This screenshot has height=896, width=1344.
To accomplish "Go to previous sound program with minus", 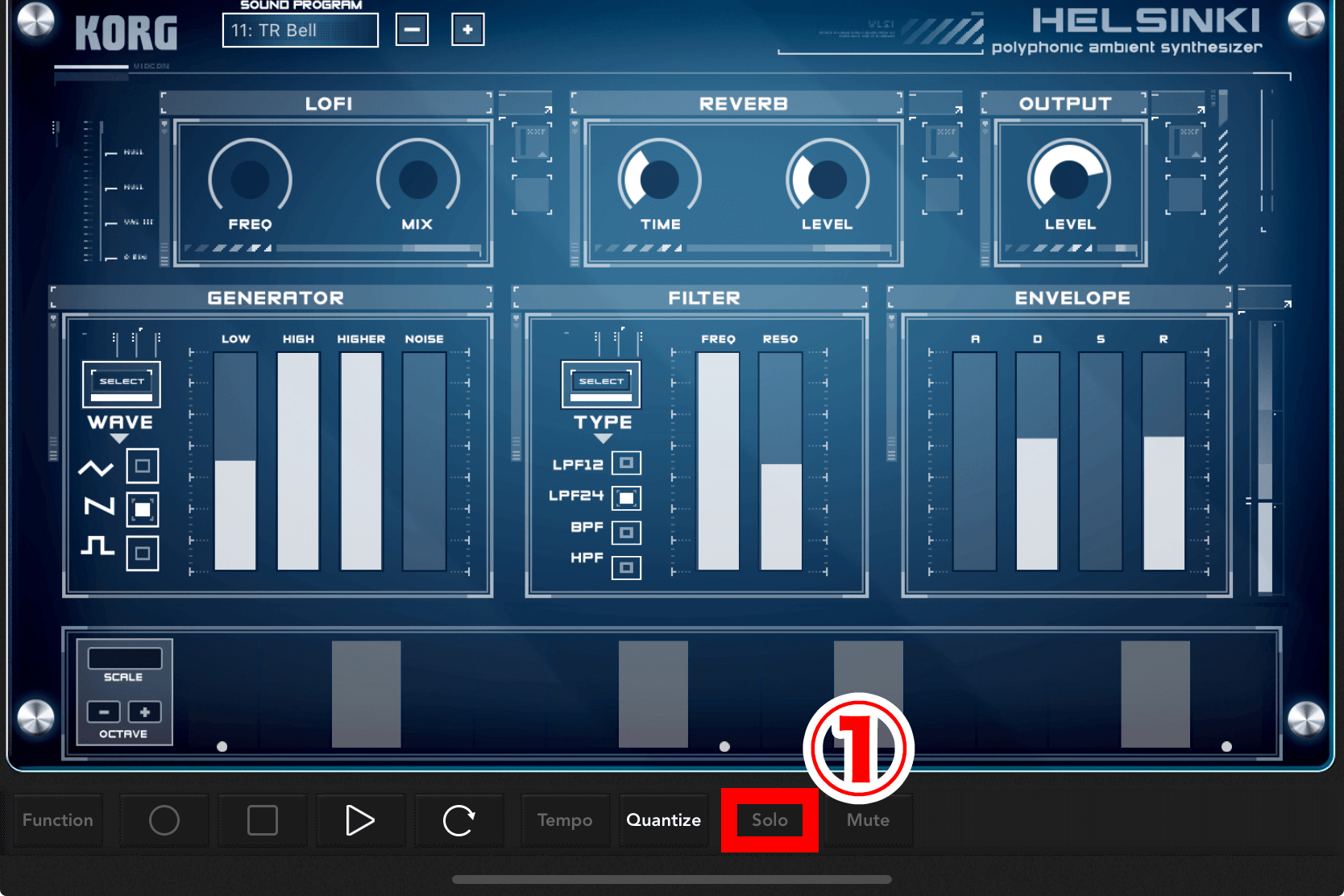I will 412,30.
